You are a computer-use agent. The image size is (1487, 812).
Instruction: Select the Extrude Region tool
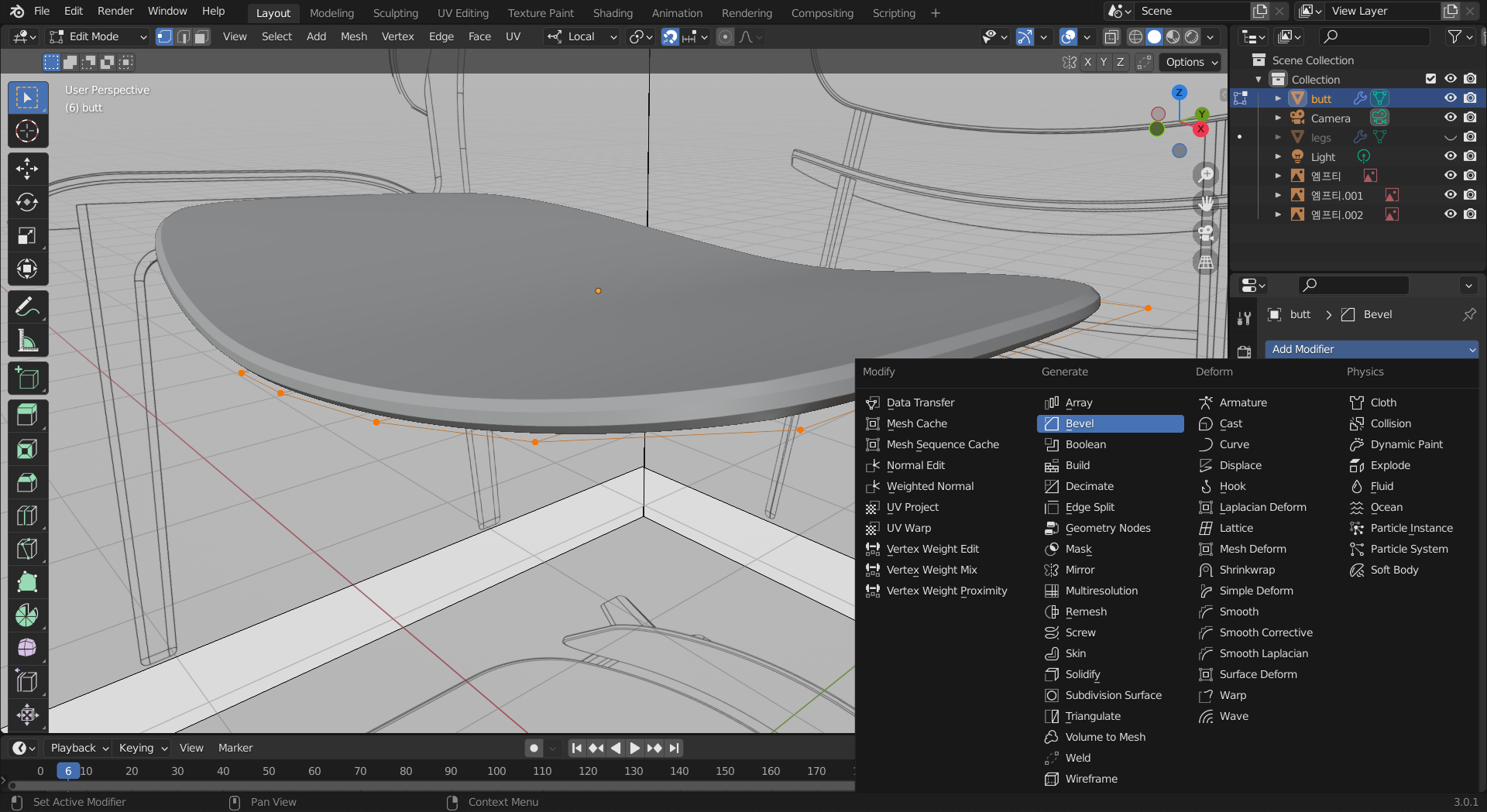[28, 416]
